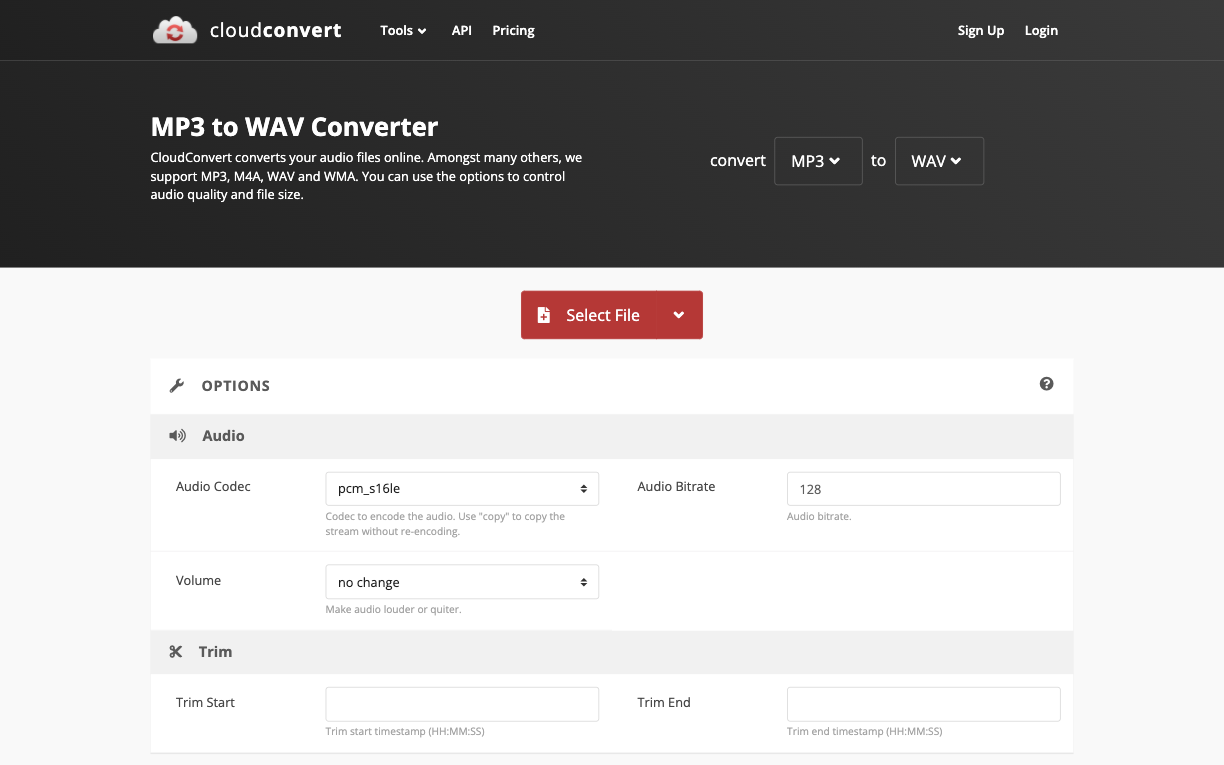1224x765 pixels.
Task: Click 'Make audio louder or quiter' hint
Action: pyautogui.click(x=393, y=610)
